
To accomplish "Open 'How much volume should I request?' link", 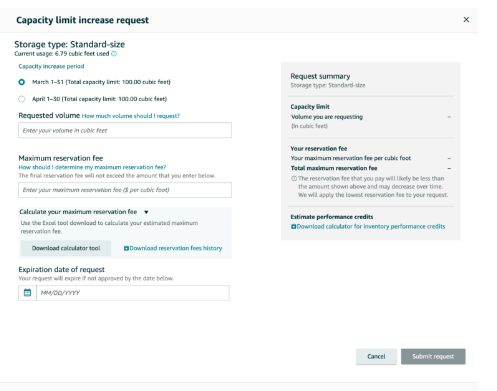I will pyautogui.click(x=131, y=116).
